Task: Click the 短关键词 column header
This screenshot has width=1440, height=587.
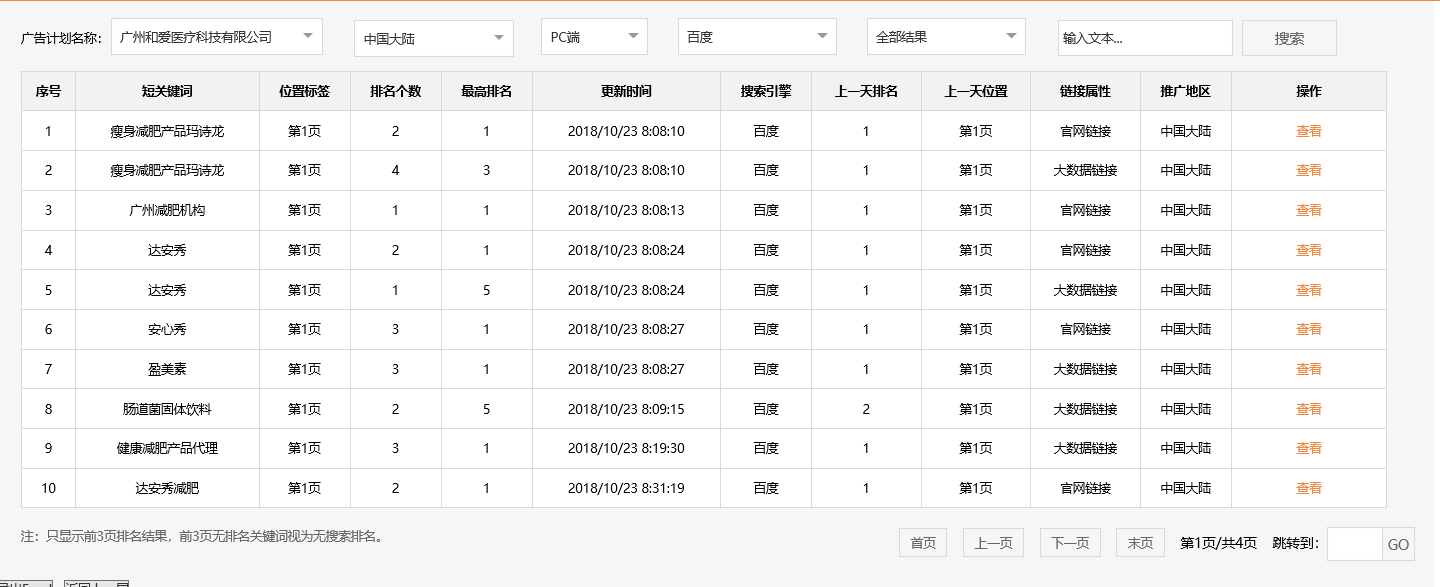Action: click(x=167, y=91)
